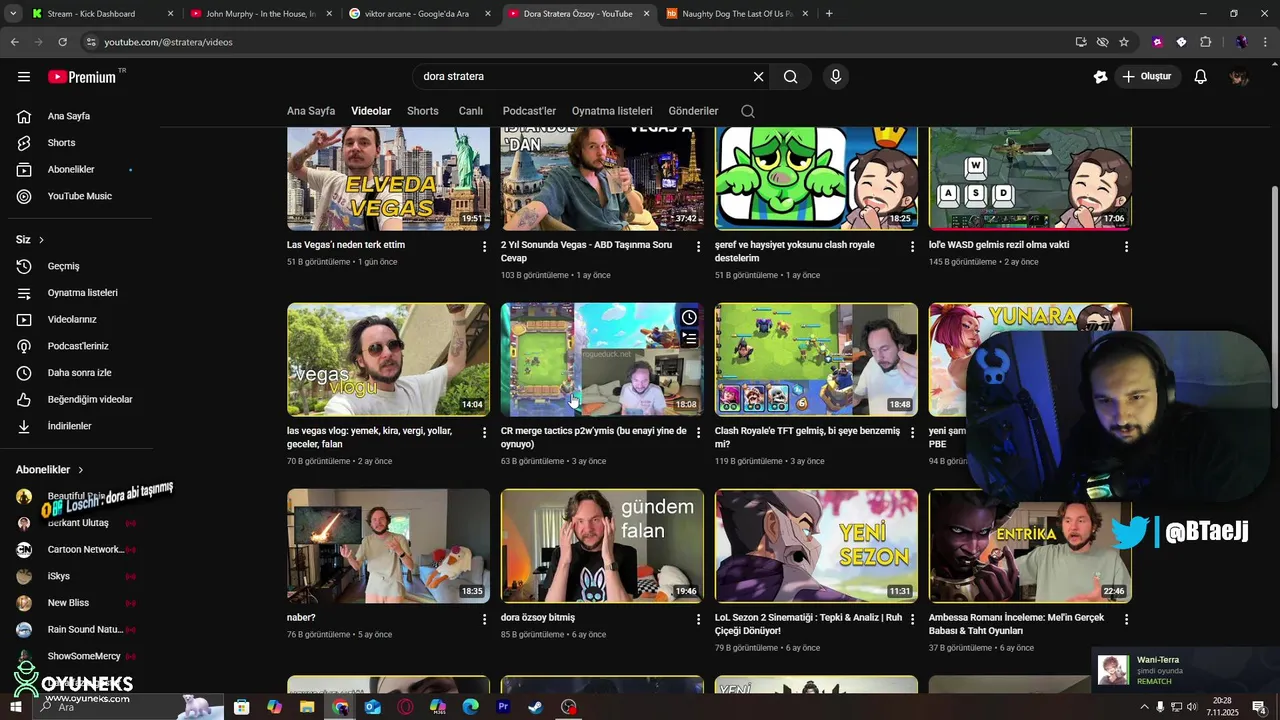This screenshot has height=720, width=1280.
Task: Open Steam from the Windows taskbar
Action: click(536, 707)
